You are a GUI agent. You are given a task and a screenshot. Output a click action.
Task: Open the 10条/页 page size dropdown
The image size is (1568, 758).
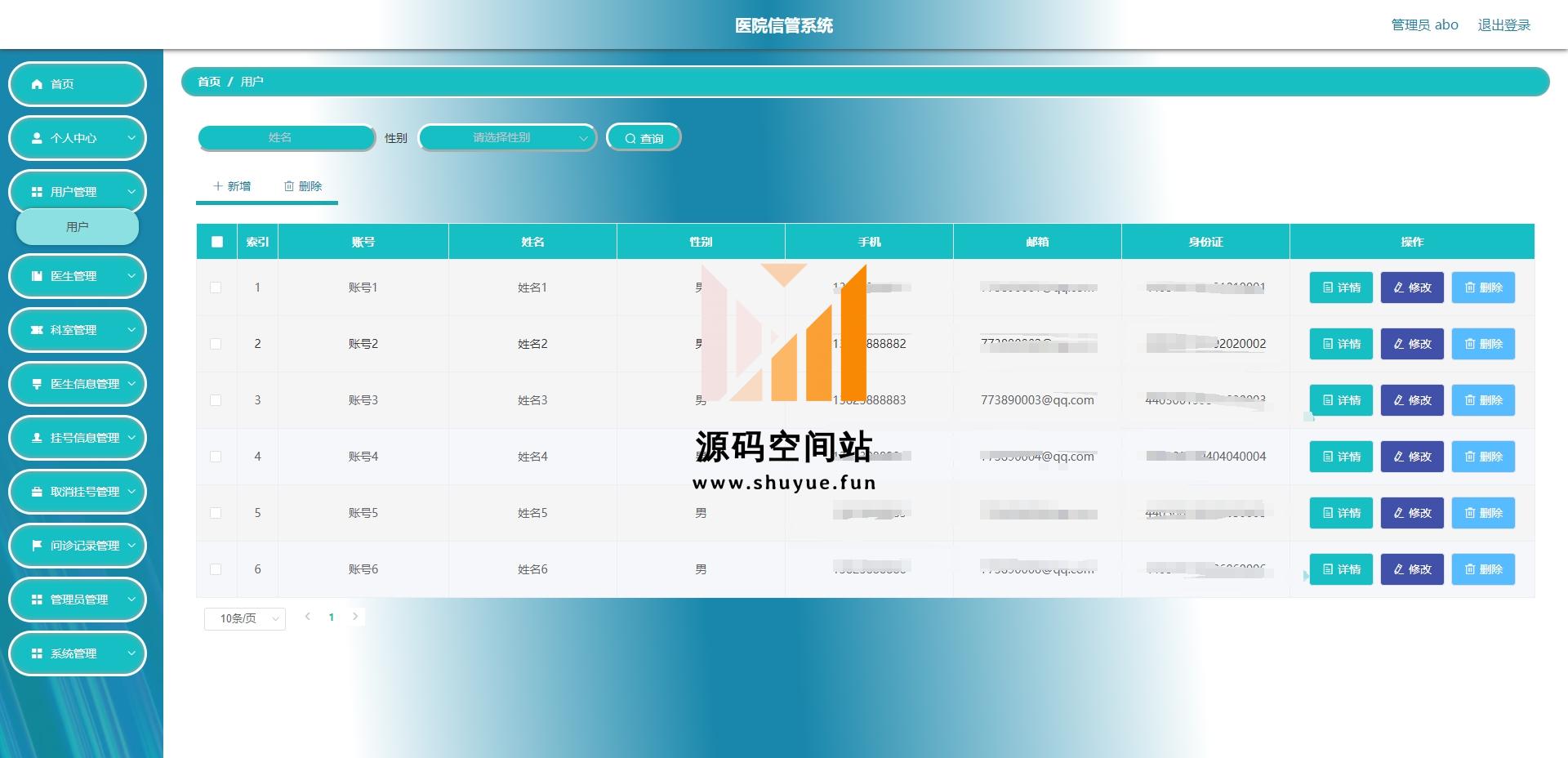[244, 618]
